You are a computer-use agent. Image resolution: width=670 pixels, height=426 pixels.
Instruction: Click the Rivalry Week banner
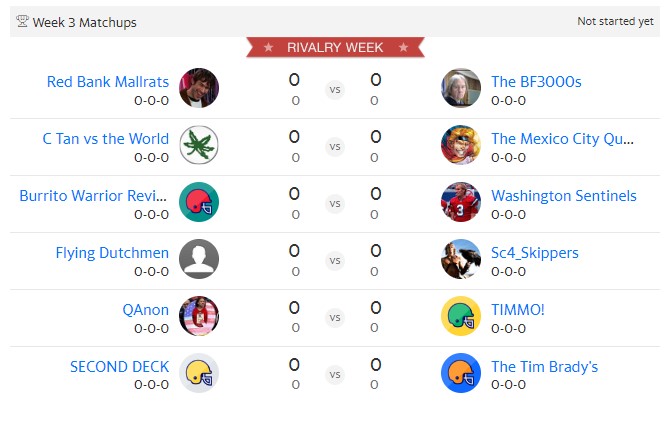pyautogui.click(x=335, y=47)
